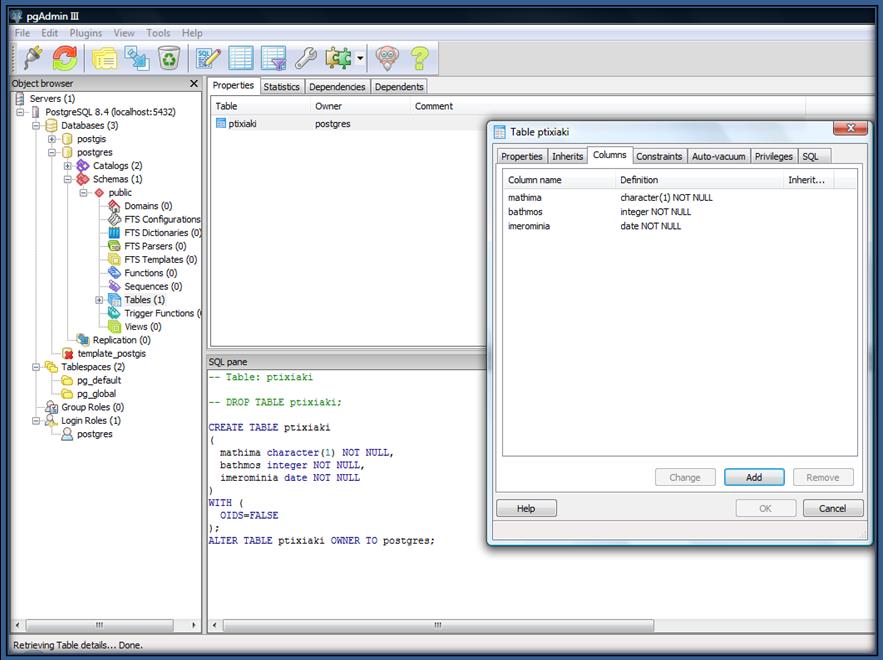Viewport: 883px width, 660px height.
Task: Click OK in the Table ptixiaki dialog
Action: pos(765,509)
